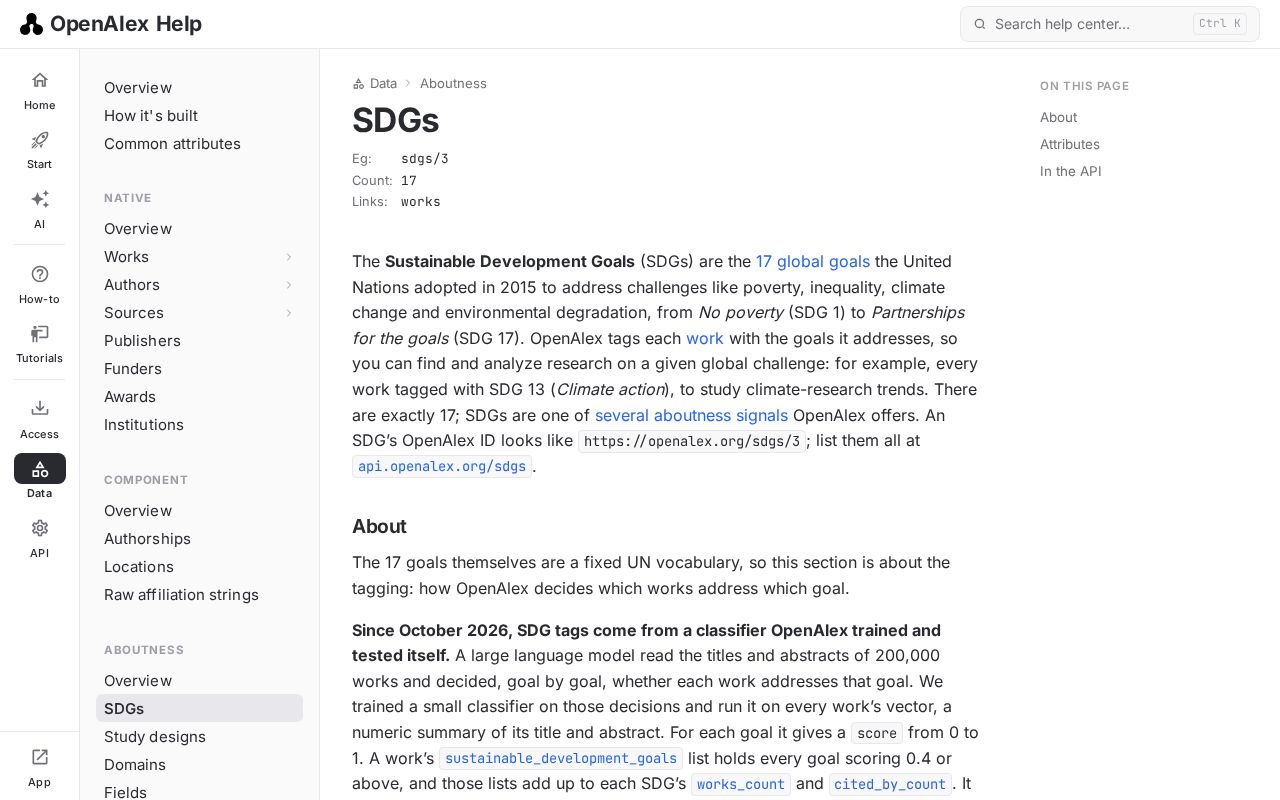
Task: Select the Data shapes icon
Action: [x=39, y=468]
